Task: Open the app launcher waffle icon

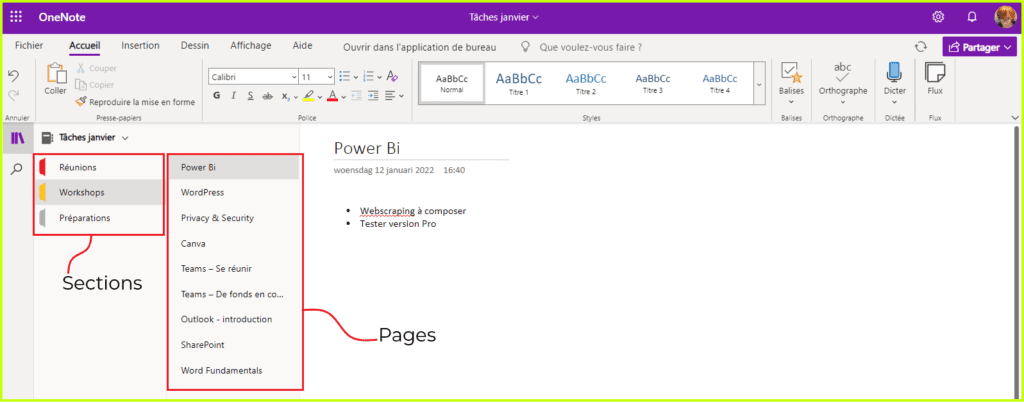Action: pos(16,17)
